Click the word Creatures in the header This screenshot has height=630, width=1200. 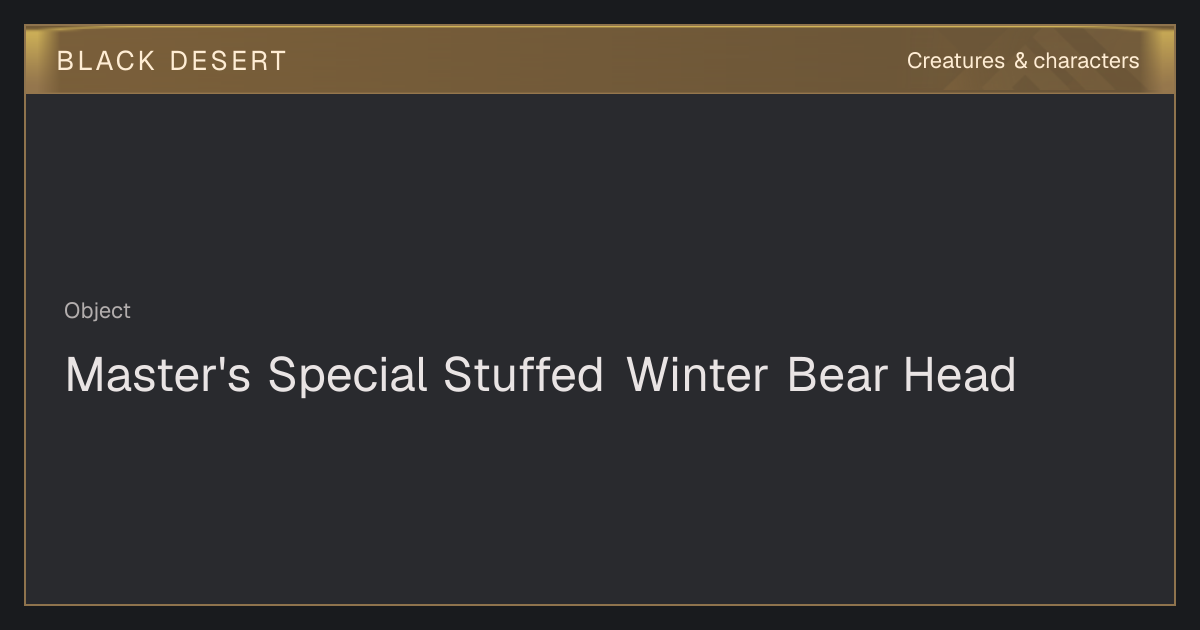955,61
